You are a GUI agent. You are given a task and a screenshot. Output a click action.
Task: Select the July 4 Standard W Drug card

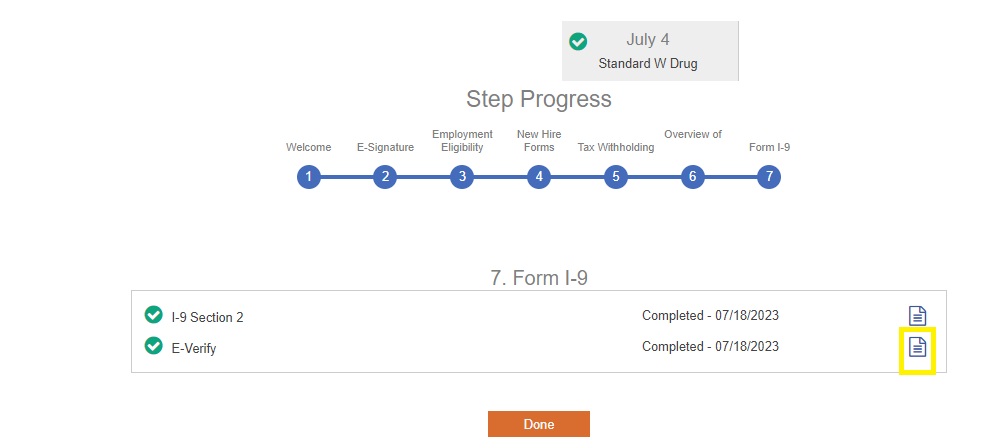point(649,50)
